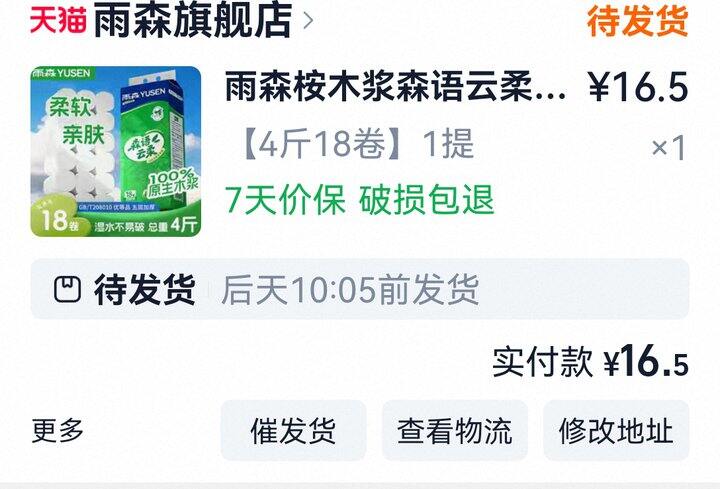The width and height of the screenshot is (720, 489).
Task: Open 雨森旗舰店 store page
Action: tap(193, 20)
